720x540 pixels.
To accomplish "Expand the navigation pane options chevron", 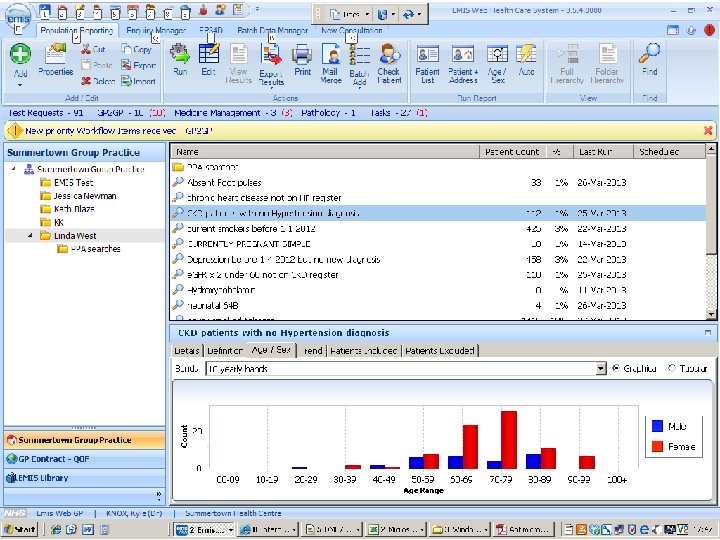I will tap(158, 495).
